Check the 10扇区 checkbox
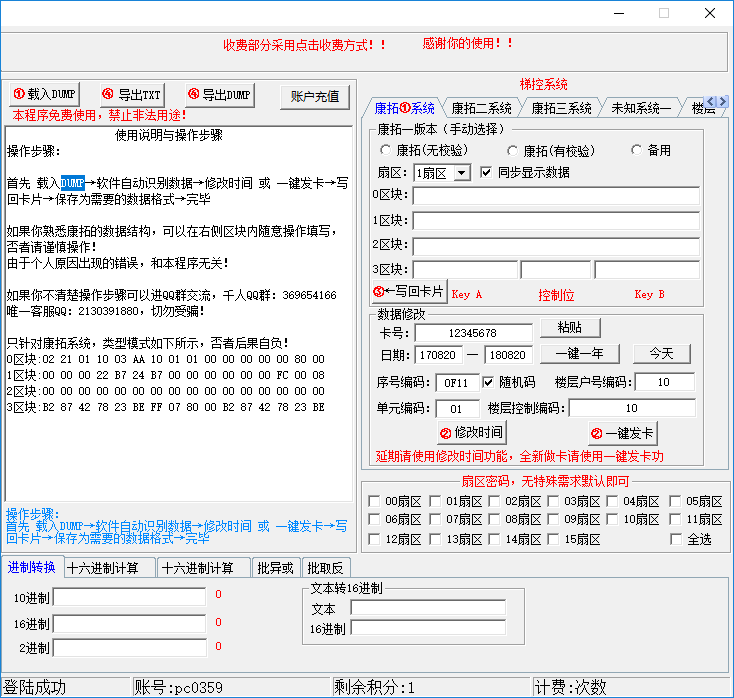 [612, 519]
